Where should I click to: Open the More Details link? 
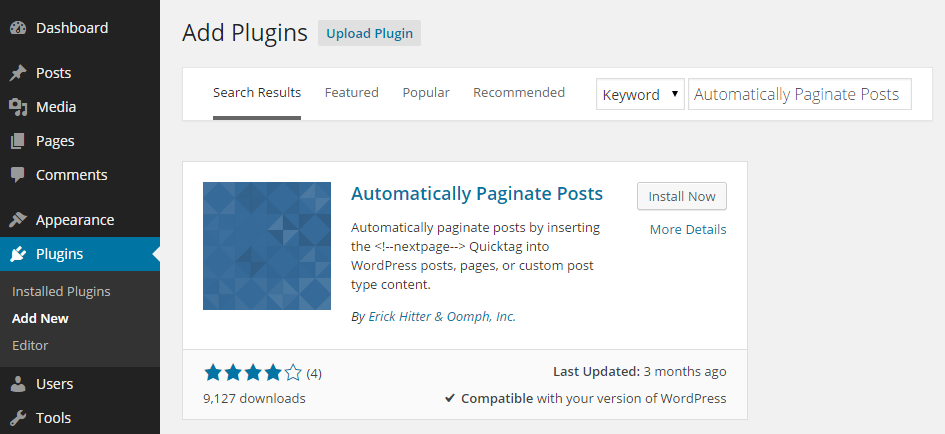(x=688, y=230)
